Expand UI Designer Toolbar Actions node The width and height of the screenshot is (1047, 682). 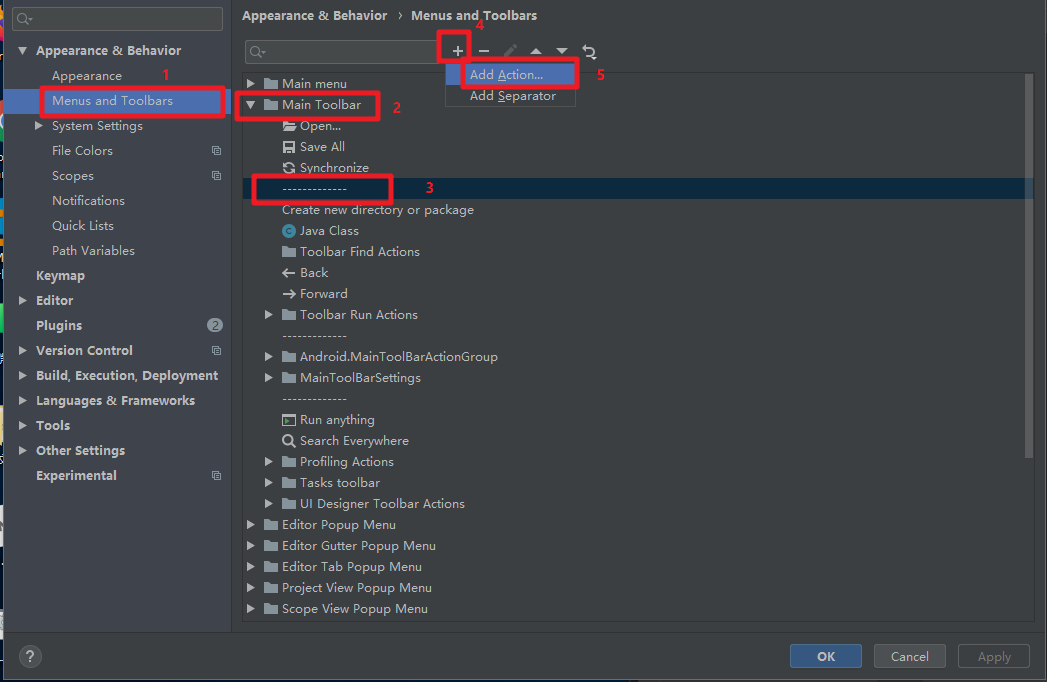[268, 504]
